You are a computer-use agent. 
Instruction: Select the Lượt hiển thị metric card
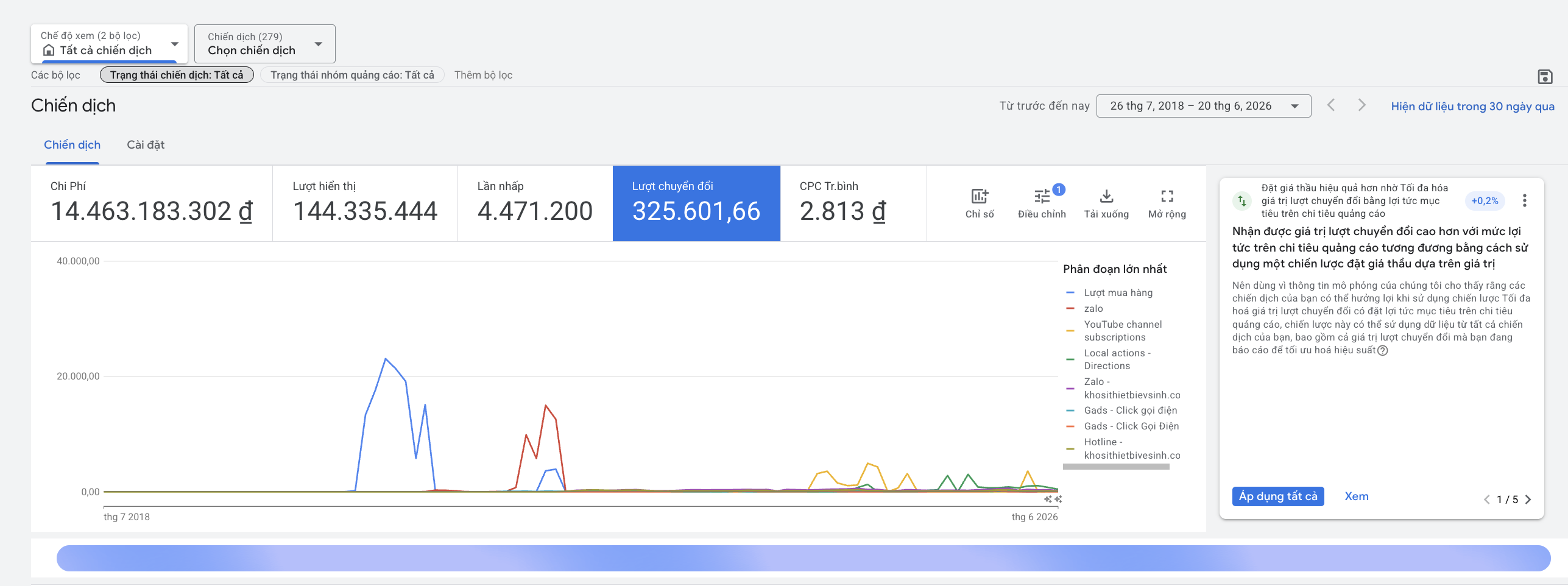[365, 203]
